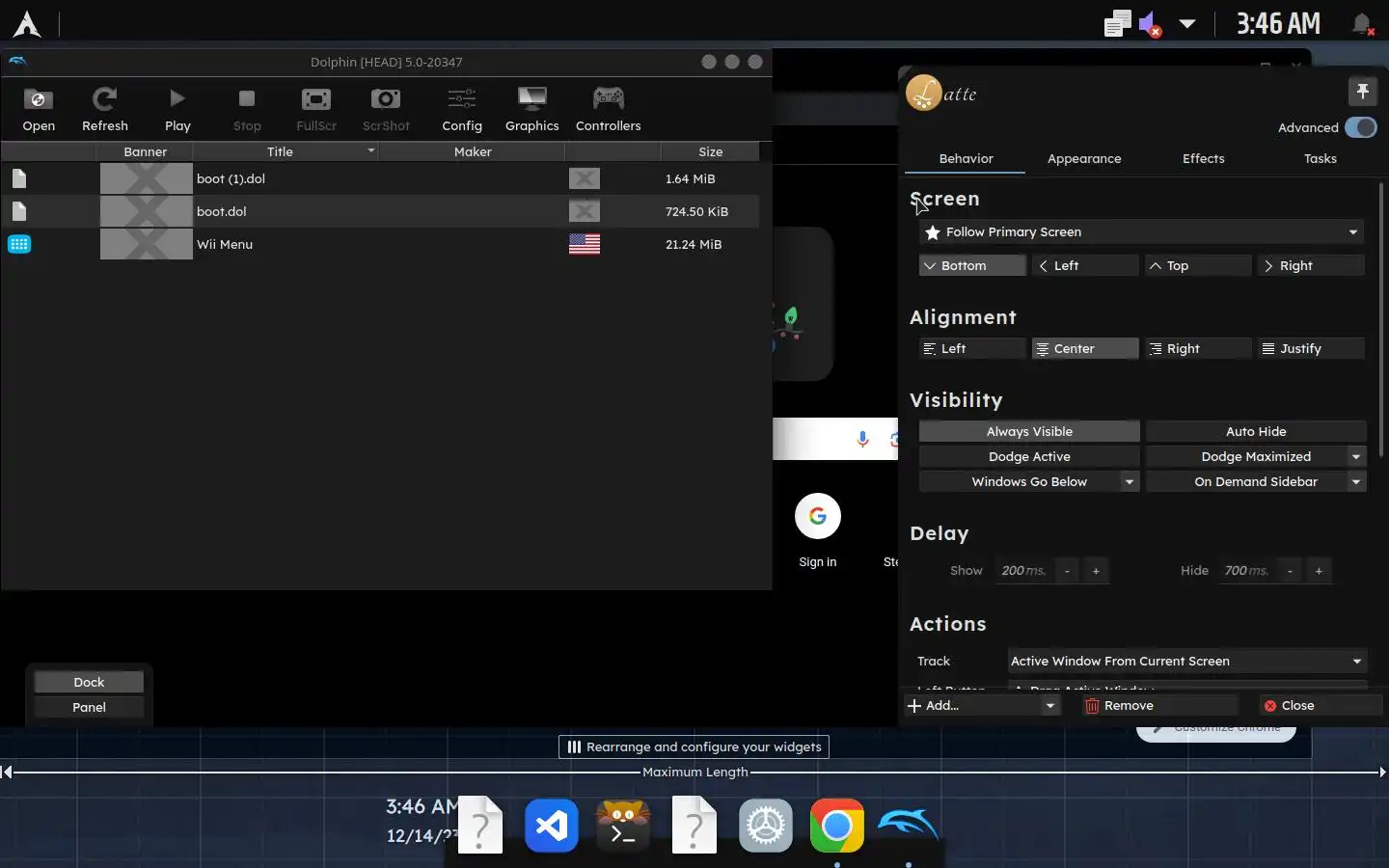Screen dimensions: 1389x868
Task: Expand Dodge Maximized dropdown arrow
Action: [1356, 456]
